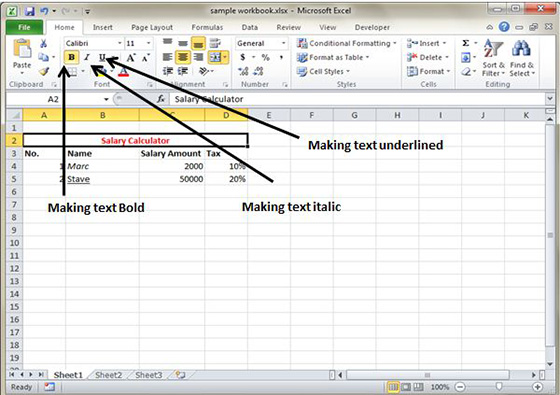Apply Accounting dollar number format
Image resolution: width=560 pixels, height=395 pixels.
point(243,57)
